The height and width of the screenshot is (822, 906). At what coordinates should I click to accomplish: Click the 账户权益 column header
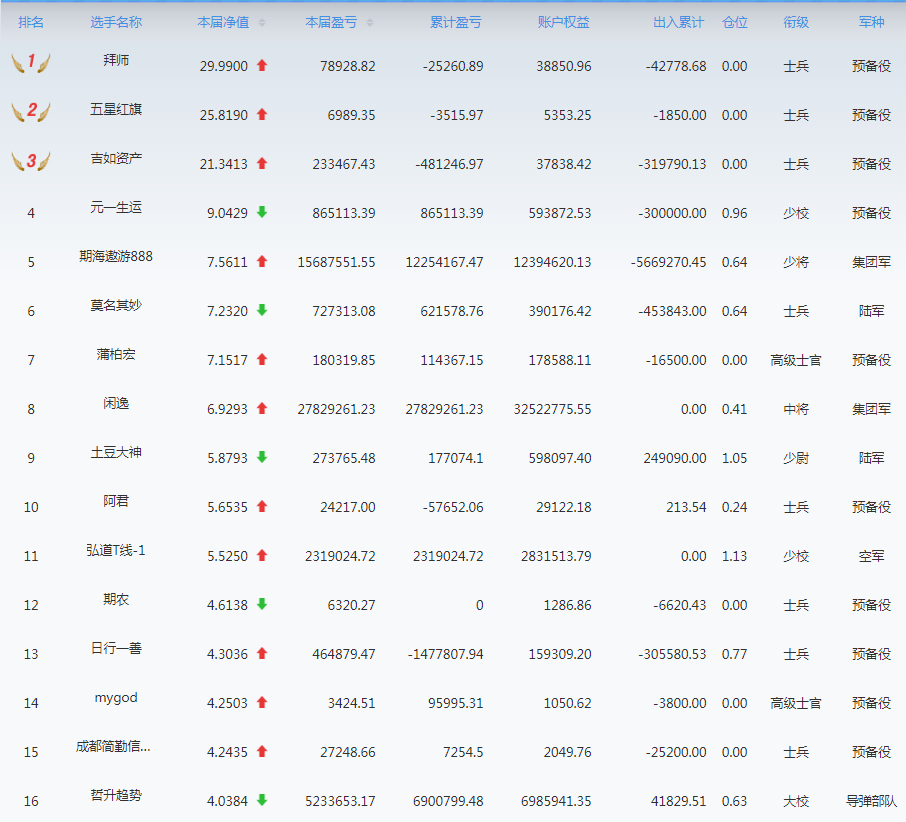point(564,23)
